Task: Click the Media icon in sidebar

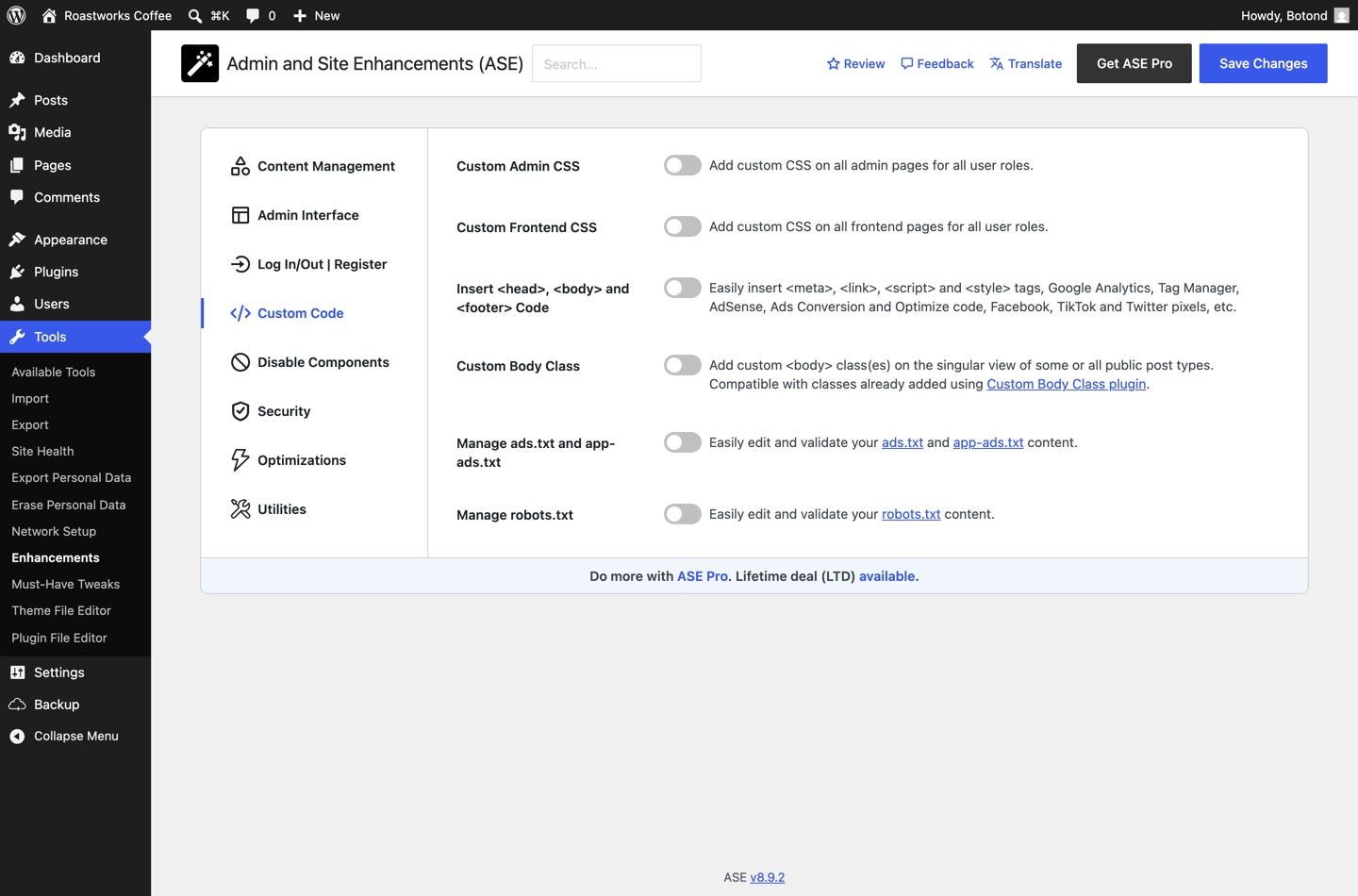Action: 17,132
